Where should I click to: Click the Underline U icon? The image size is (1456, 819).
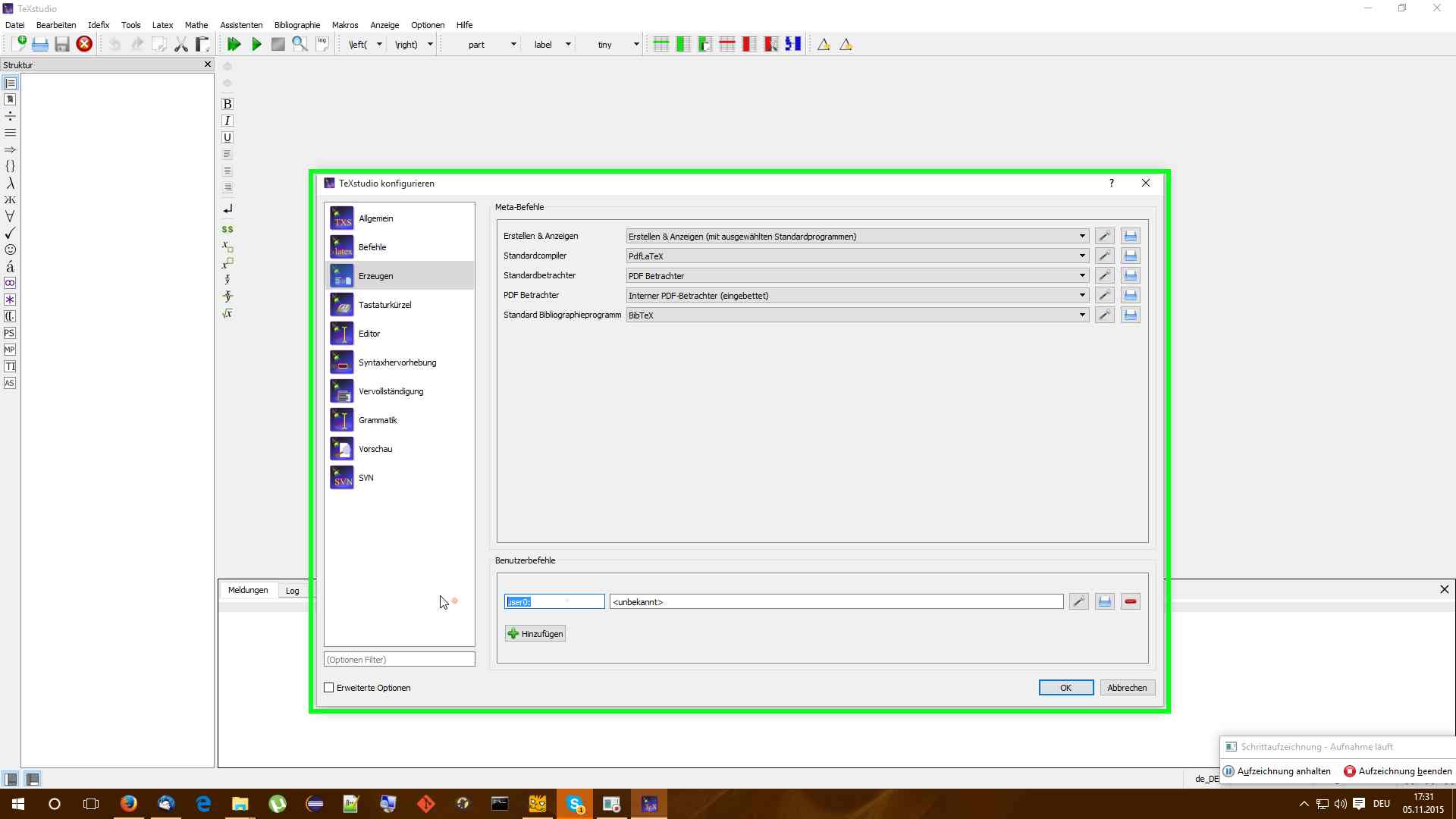pyautogui.click(x=227, y=137)
